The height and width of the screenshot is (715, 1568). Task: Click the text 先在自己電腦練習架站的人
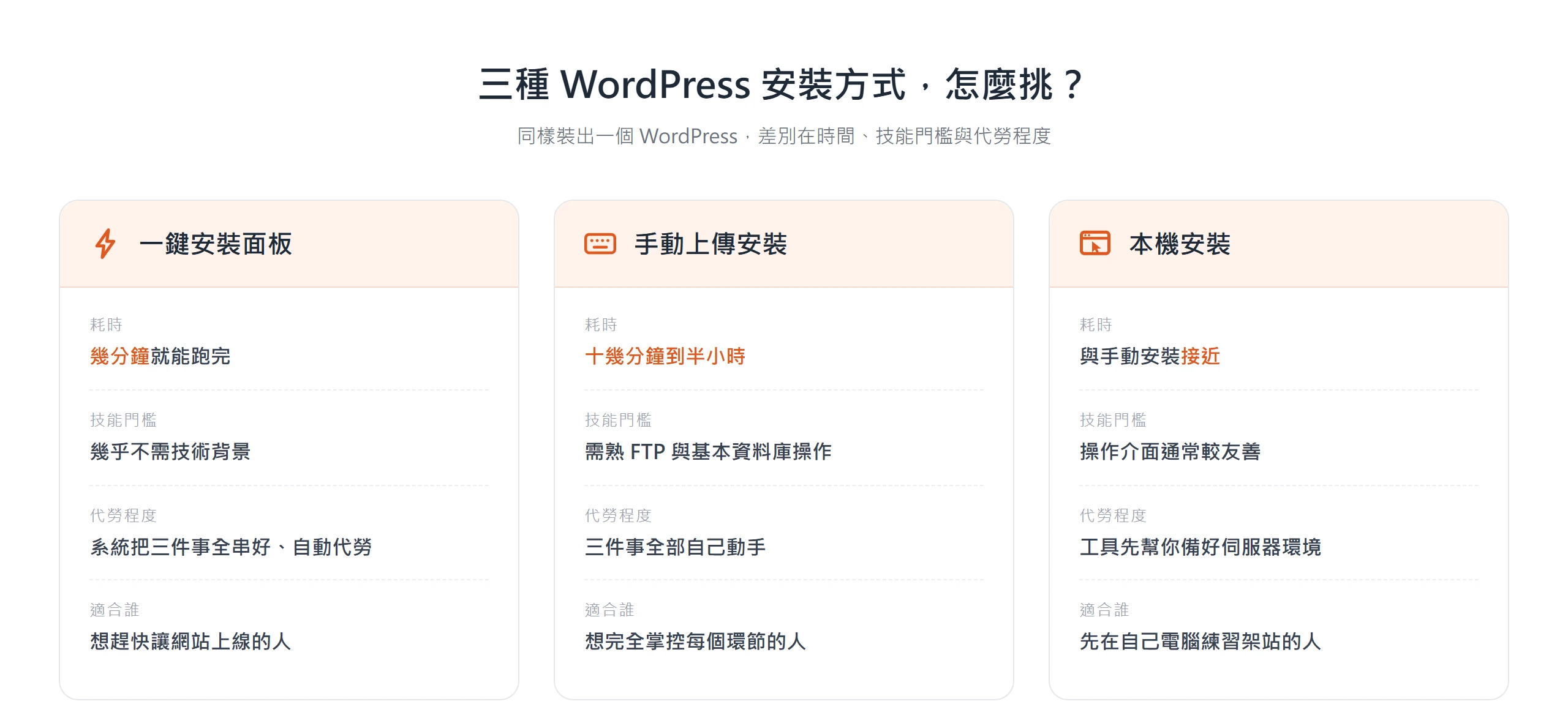(1200, 642)
